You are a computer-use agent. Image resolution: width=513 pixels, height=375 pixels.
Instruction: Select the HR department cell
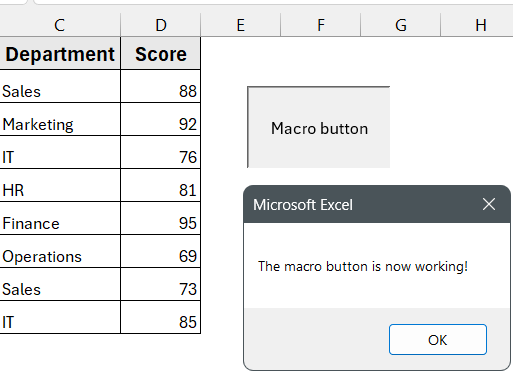pyautogui.click(x=60, y=185)
